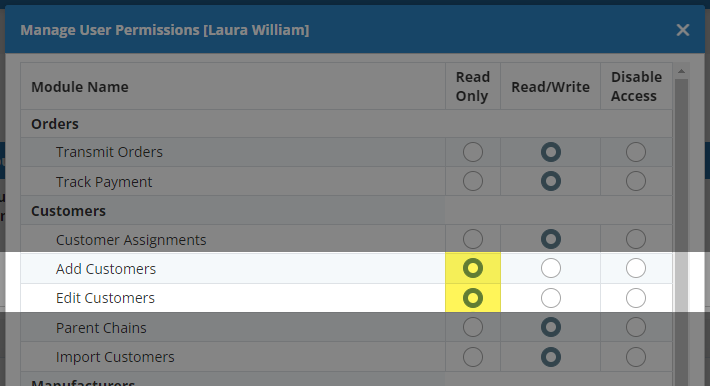Set Transmit Orders to Read Only
Screen dimensions: 710x386
pyautogui.click(x=473, y=152)
